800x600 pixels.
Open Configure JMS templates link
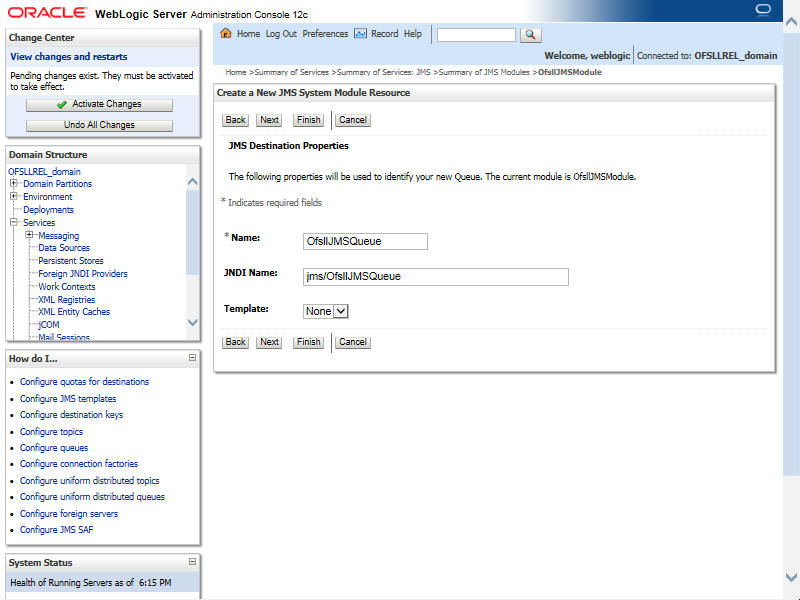68,398
